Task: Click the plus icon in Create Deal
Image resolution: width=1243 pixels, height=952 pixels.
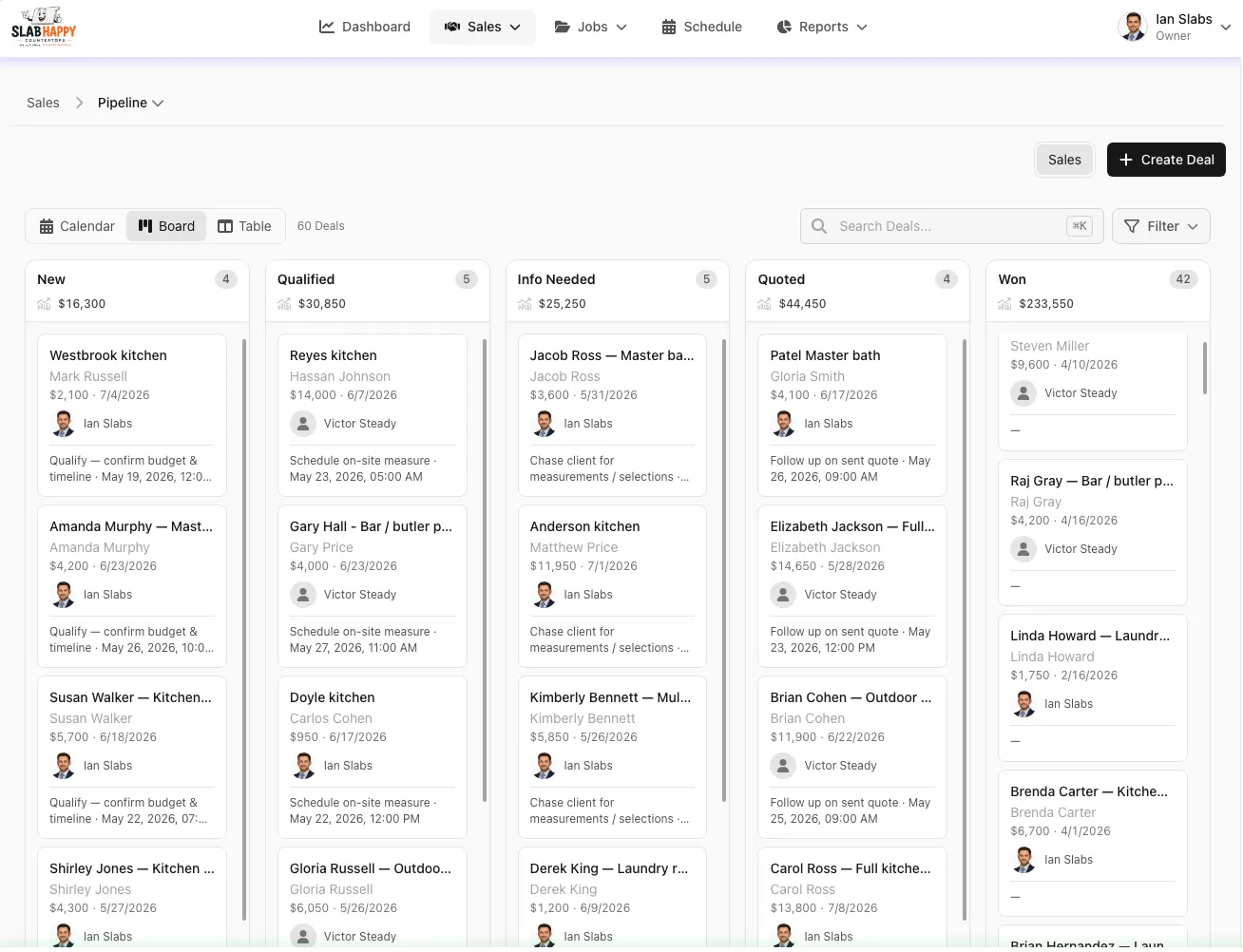Action: tap(1126, 160)
